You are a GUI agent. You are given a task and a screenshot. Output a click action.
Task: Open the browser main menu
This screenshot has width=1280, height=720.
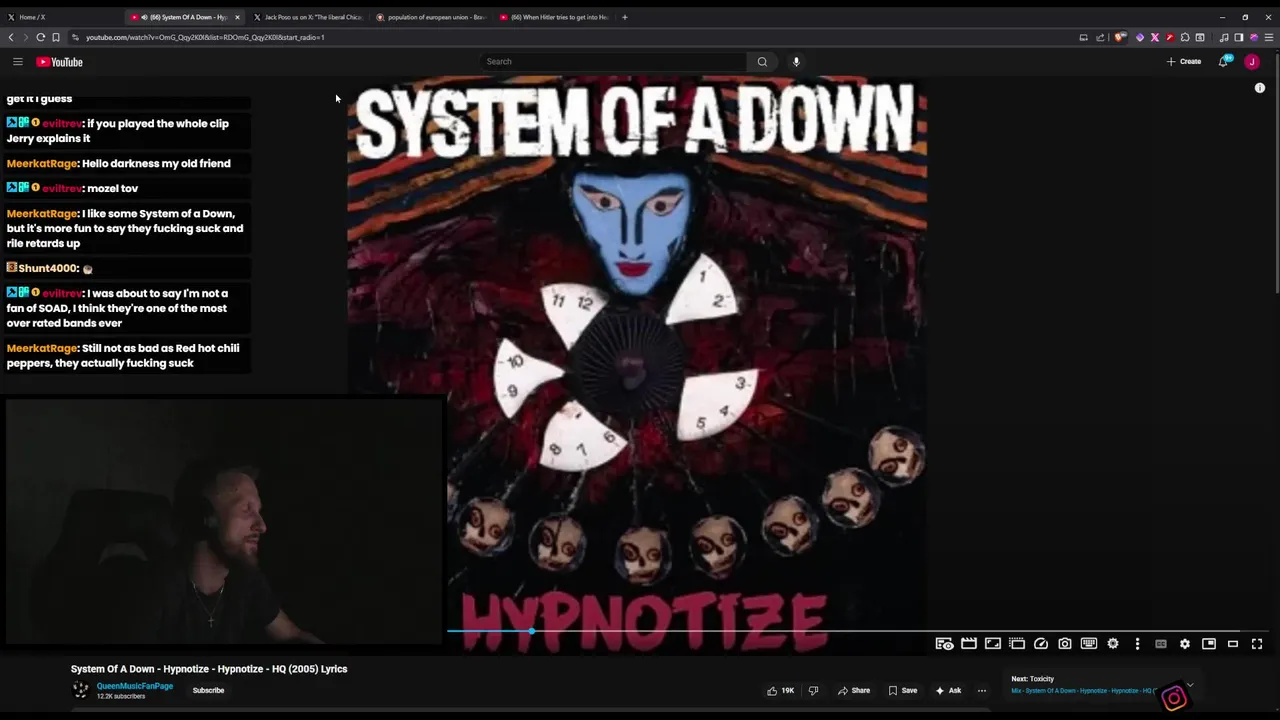tap(1269, 38)
